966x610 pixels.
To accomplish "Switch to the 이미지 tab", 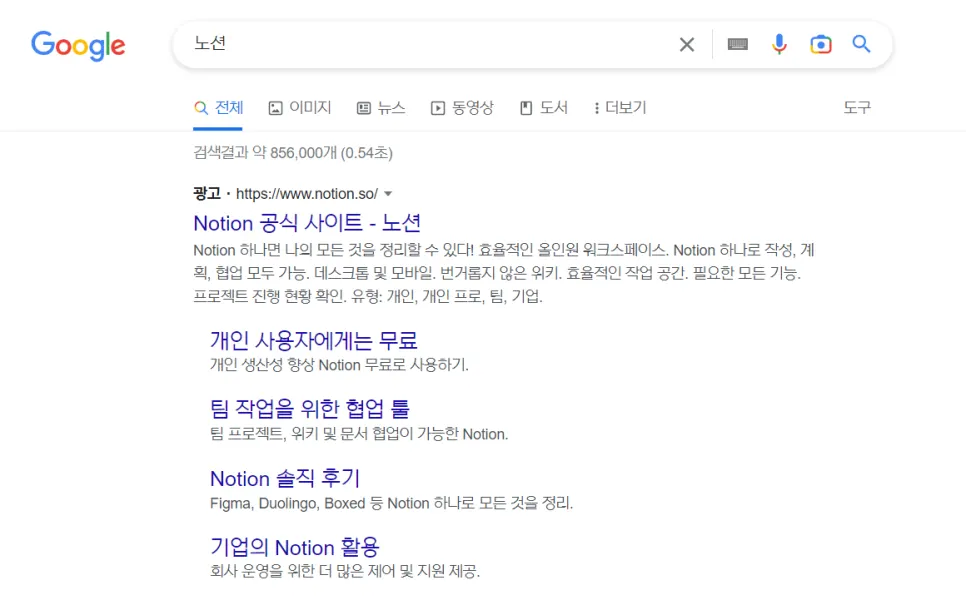I will (300, 108).
